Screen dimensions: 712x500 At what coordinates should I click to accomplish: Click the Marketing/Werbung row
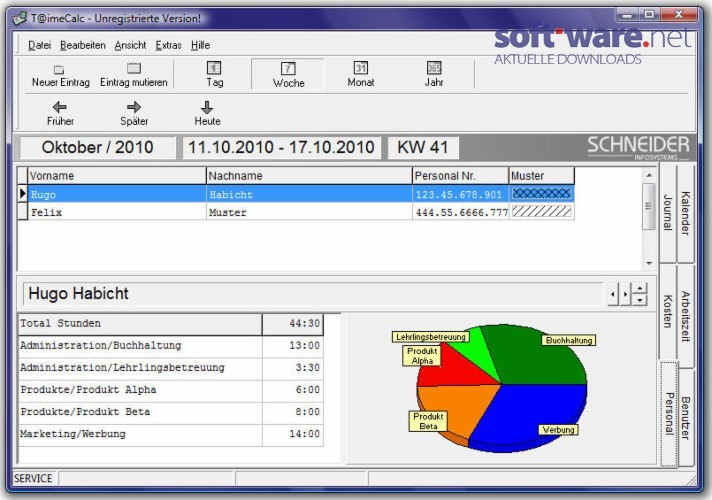coord(171,435)
